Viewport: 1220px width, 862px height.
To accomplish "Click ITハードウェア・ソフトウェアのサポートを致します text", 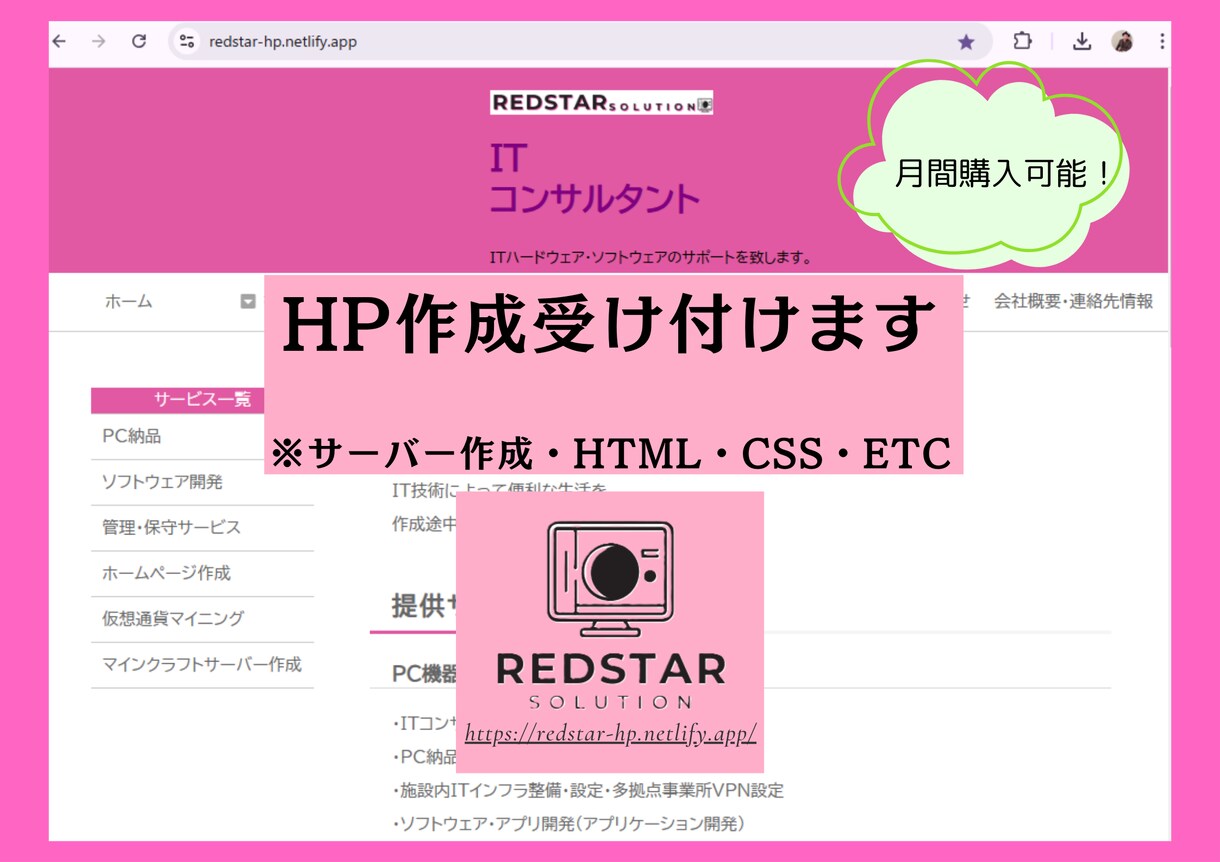I will click(650, 257).
